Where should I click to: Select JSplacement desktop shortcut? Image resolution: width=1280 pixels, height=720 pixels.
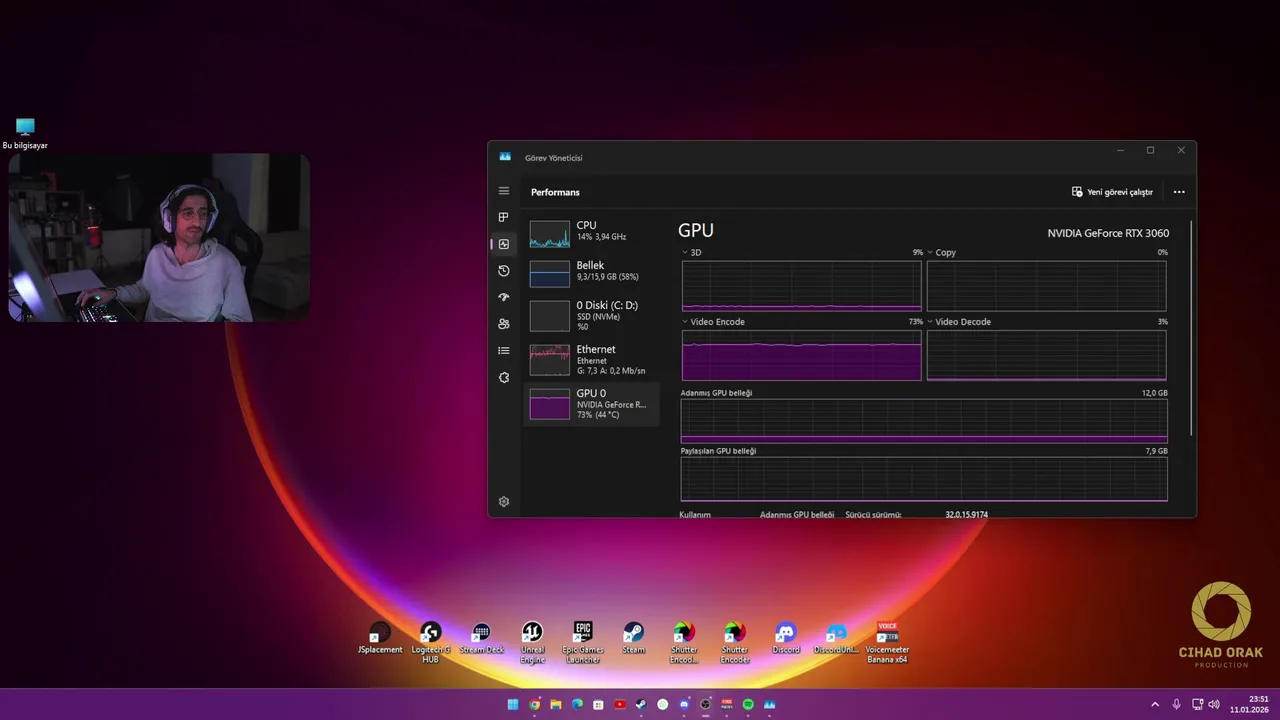[x=380, y=639]
